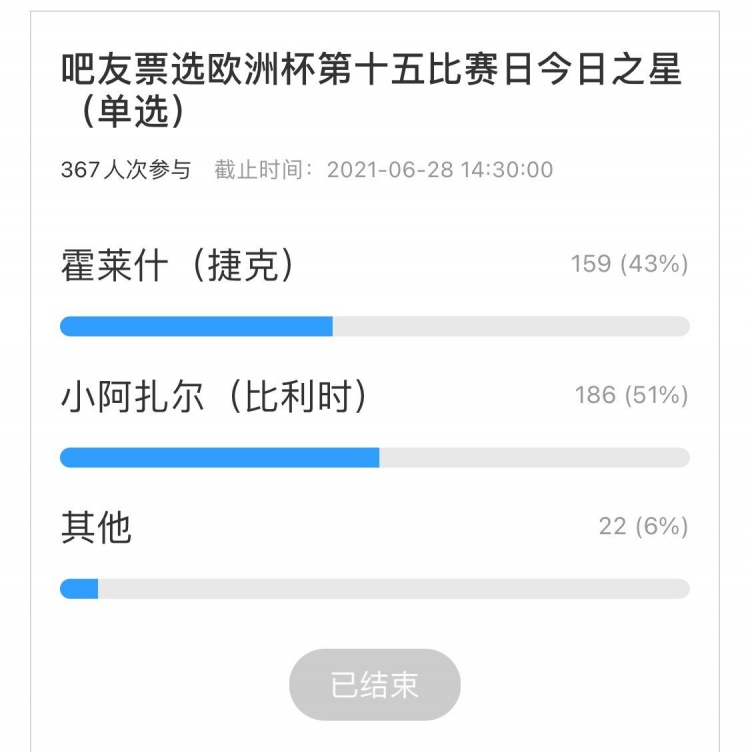Click the blue filled part of 霍莱什 bar
Image resolution: width=750 pixels, height=752 pixels.
click(x=196, y=326)
